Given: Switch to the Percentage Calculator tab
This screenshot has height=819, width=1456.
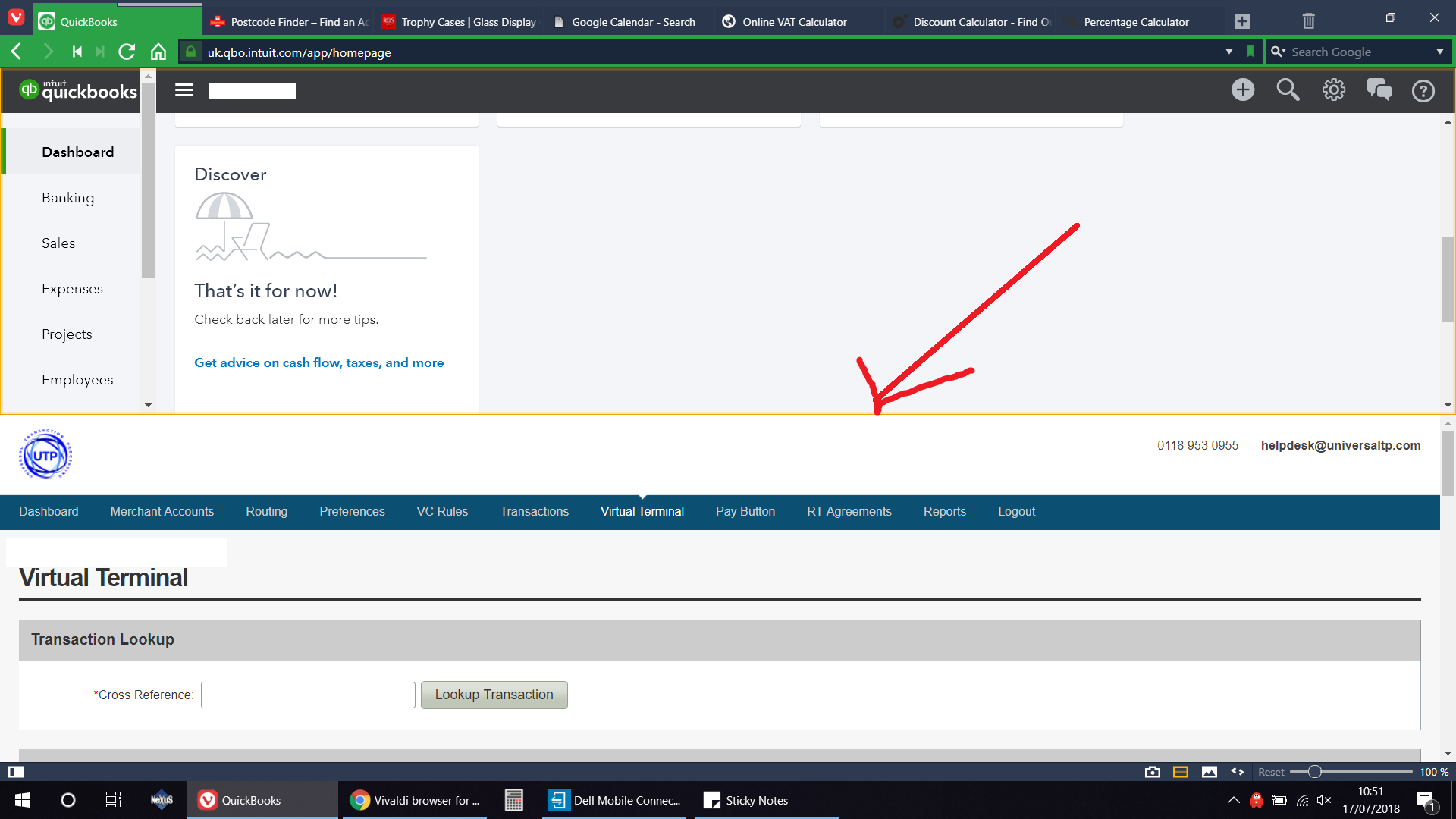Looking at the screenshot, I should click(x=1142, y=22).
